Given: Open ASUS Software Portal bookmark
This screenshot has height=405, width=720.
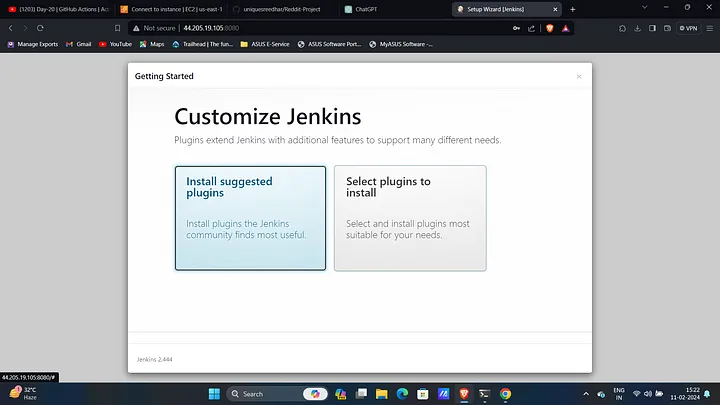Looking at the screenshot, I should click(329, 44).
